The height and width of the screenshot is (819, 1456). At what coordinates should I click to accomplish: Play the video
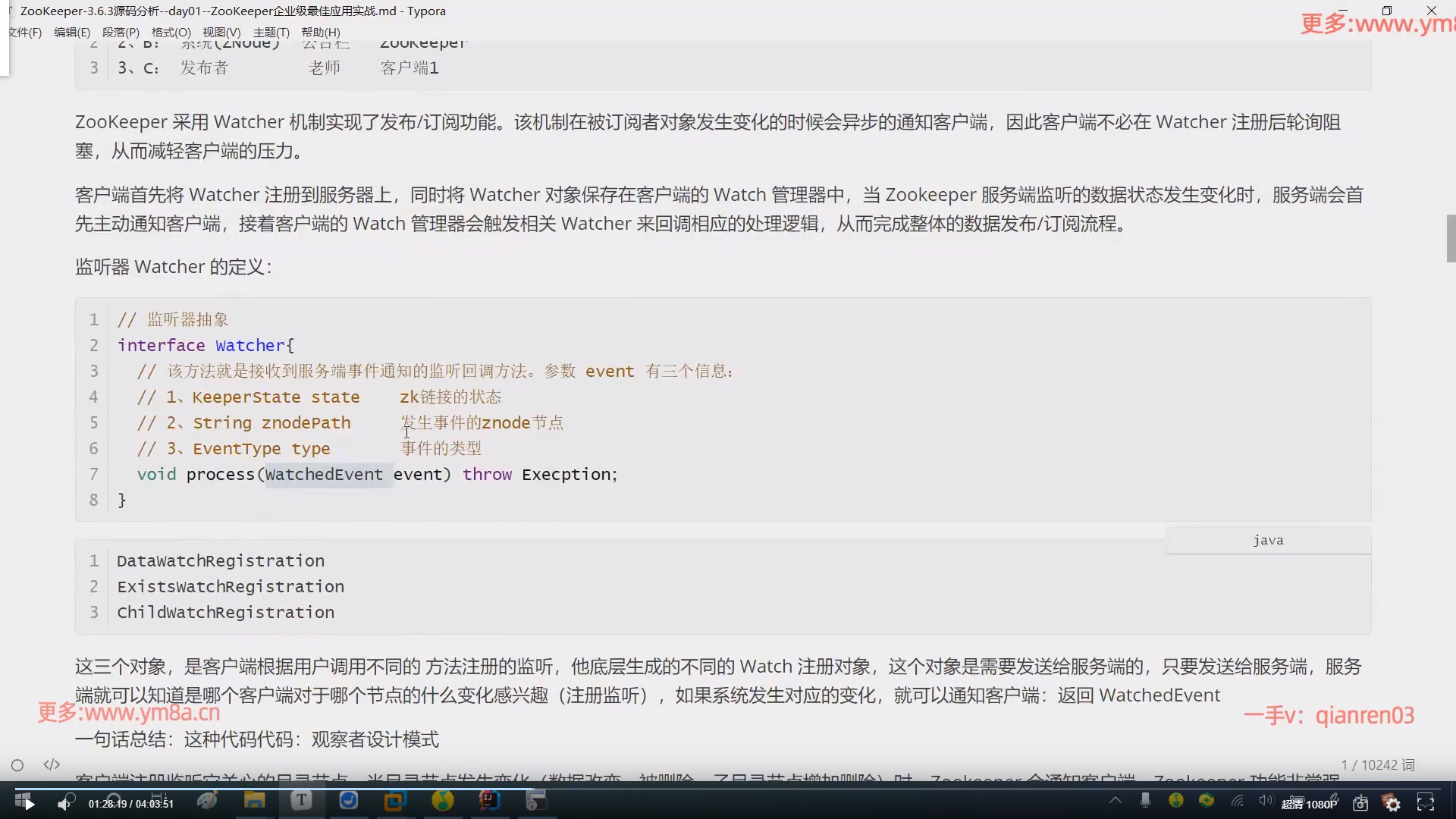pyautogui.click(x=29, y=804)
